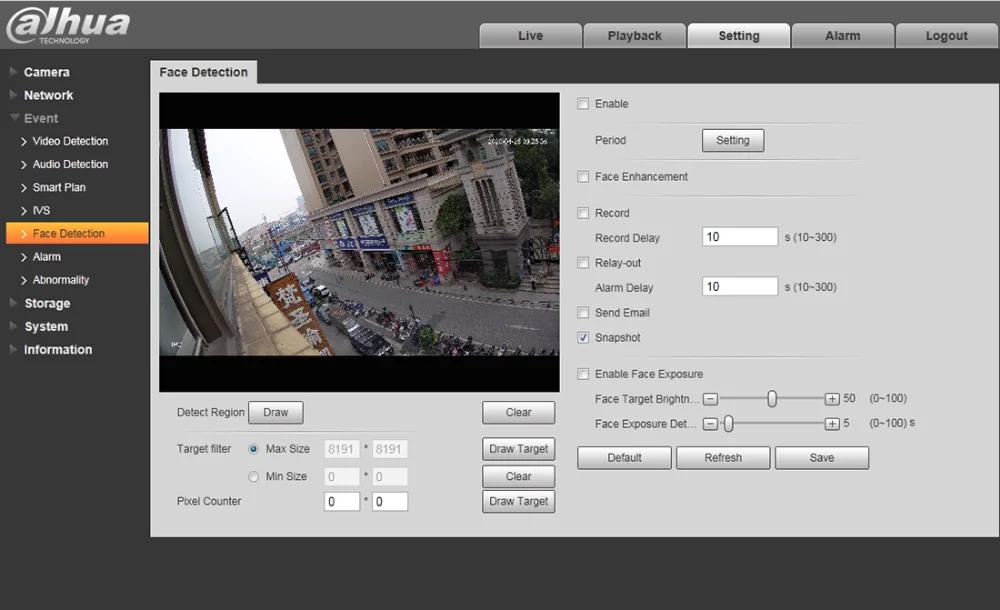Click the Record Delay input field

tap(739, 237)
